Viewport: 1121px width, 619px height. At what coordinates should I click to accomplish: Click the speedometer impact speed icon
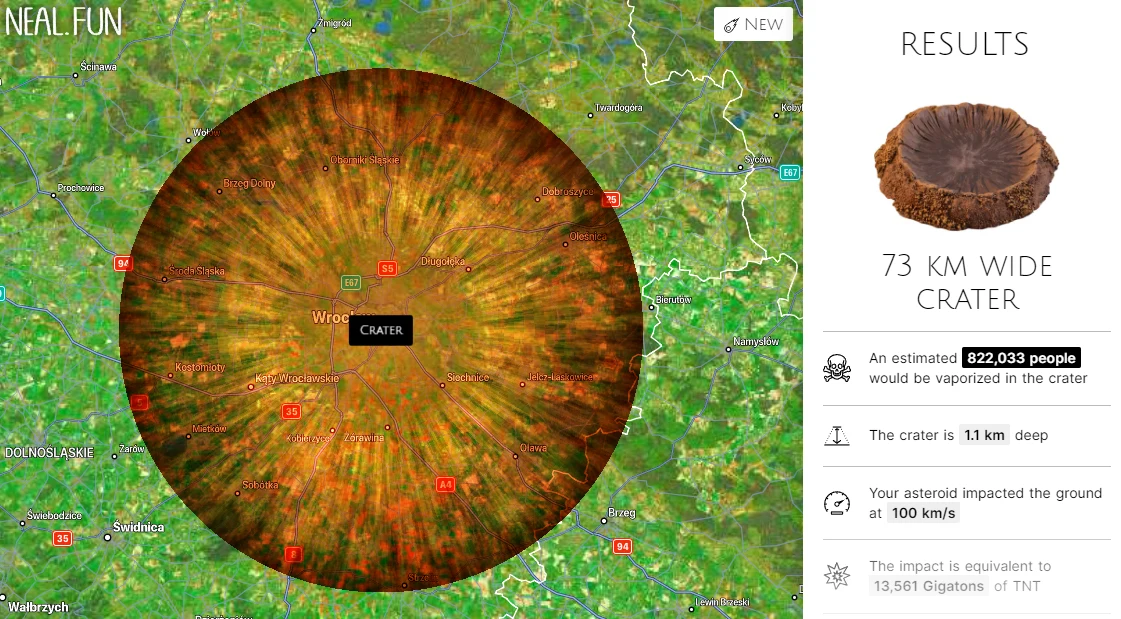836,503
